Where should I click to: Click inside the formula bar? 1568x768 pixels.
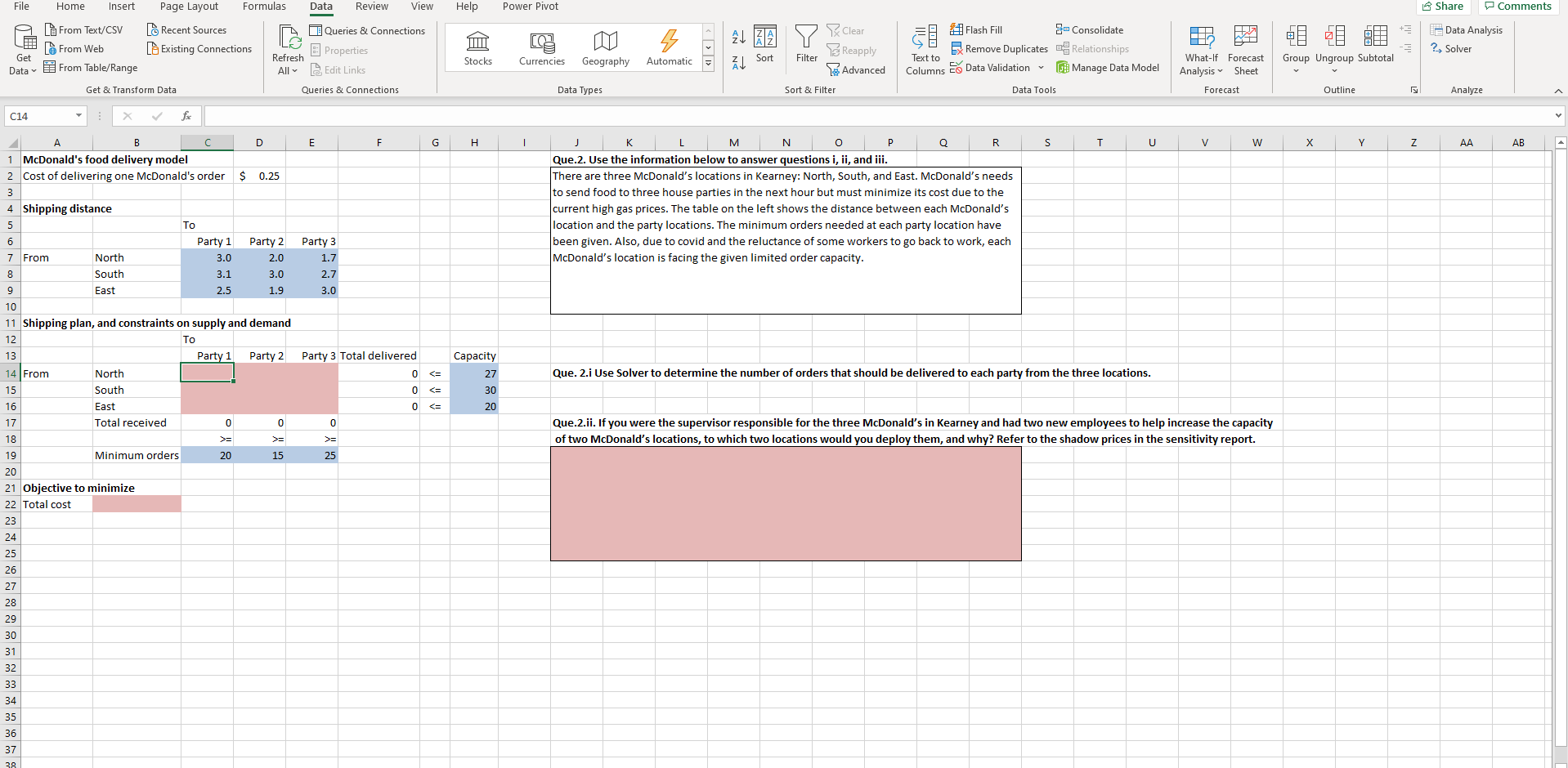572,115
